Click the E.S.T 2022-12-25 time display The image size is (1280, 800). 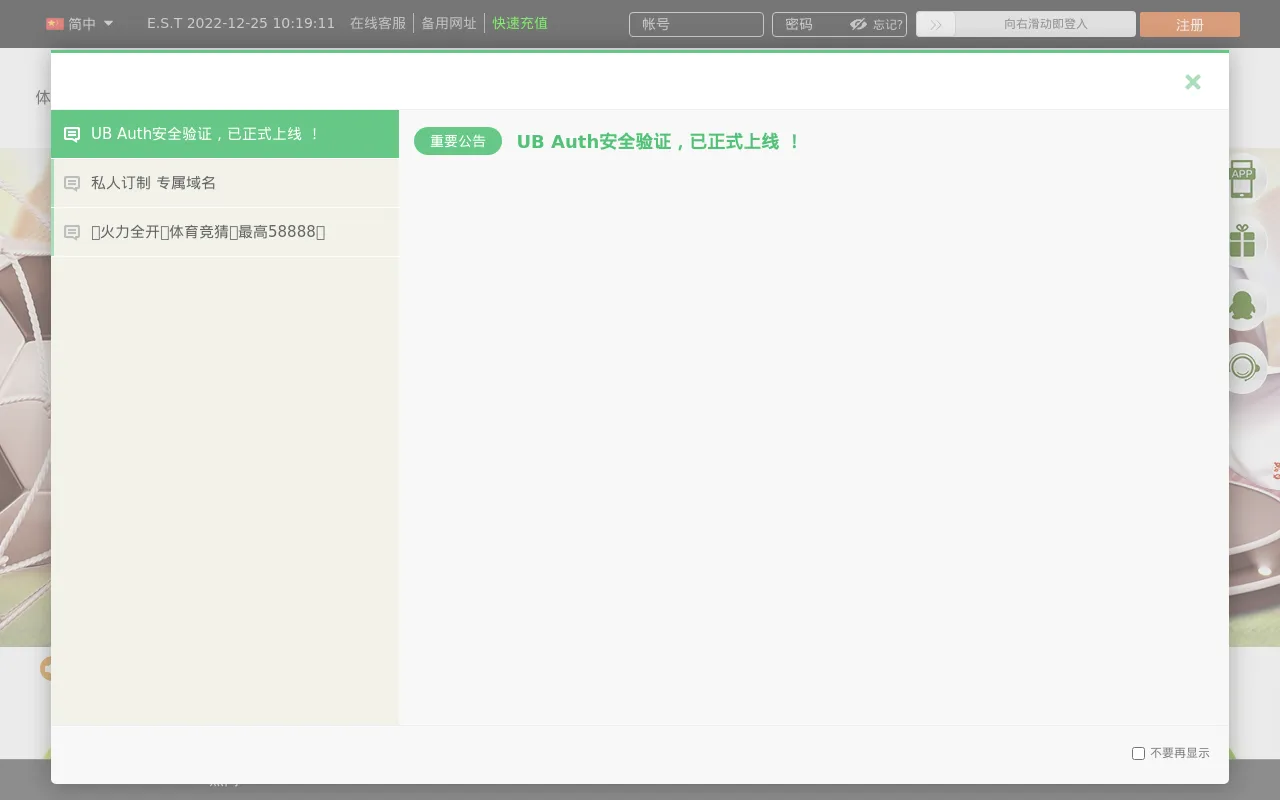tap(241, 23)
